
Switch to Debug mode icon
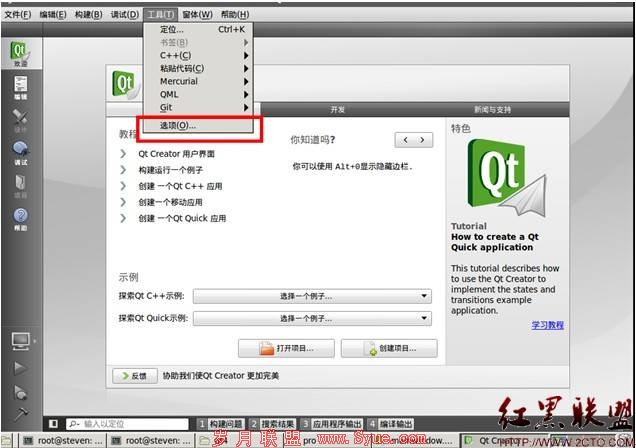click(20, 153)
